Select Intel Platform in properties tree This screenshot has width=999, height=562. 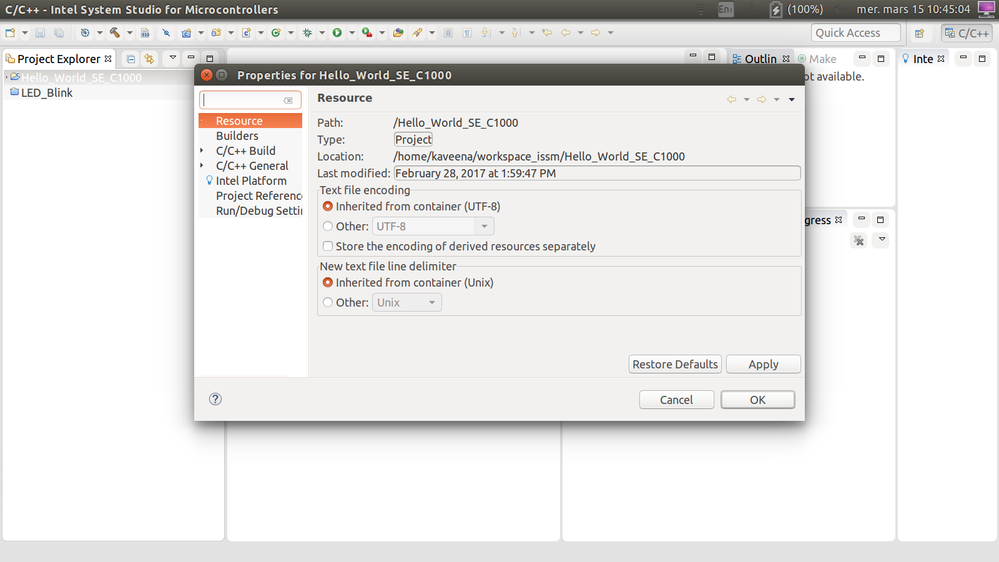point(250,180)
